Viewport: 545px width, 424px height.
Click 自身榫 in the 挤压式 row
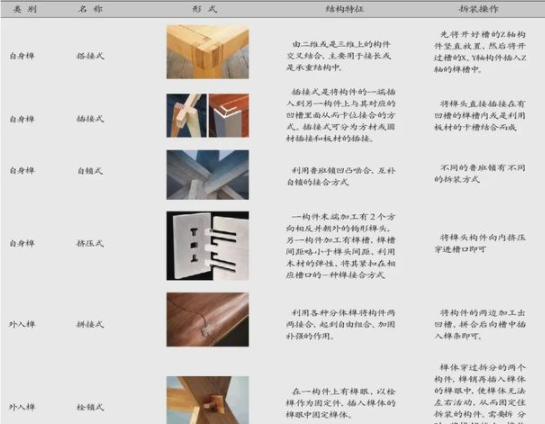[x=22, y=243]
